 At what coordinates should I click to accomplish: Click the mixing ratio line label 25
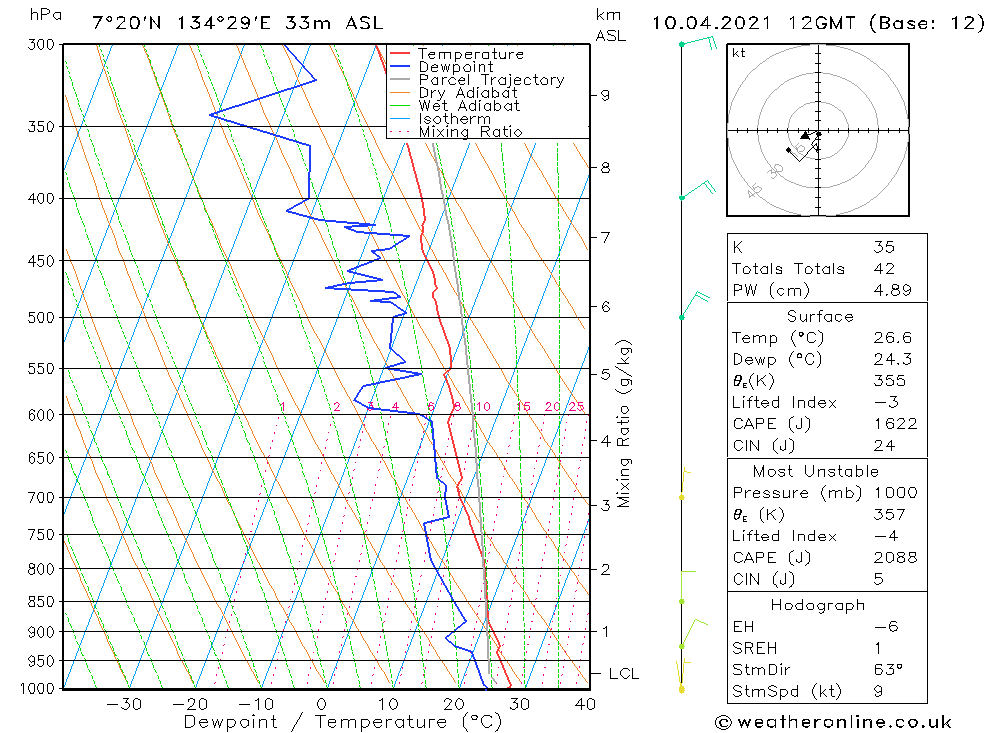pyautogui.click(x=577, y=406)
